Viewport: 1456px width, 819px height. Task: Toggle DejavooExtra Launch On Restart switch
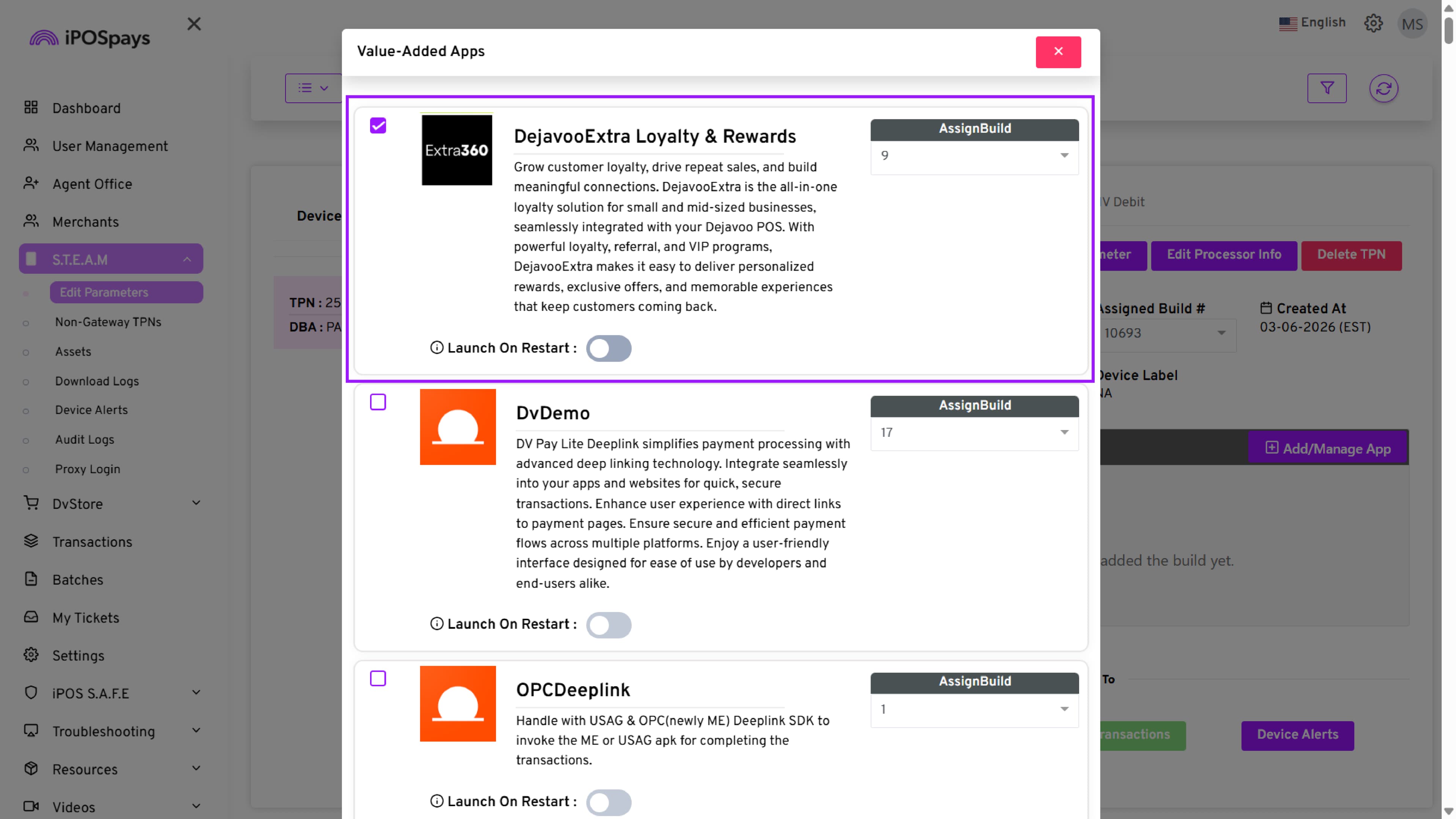(x=608, y=348)
